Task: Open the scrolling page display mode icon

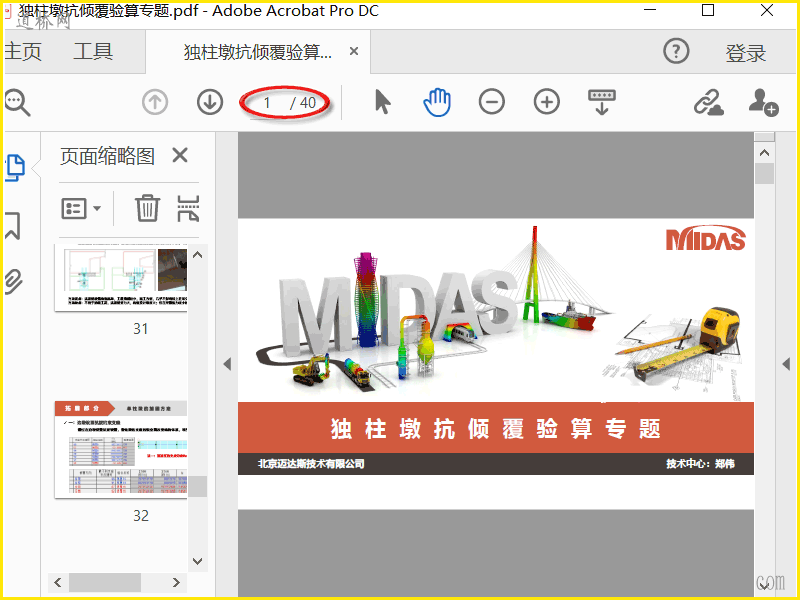Action: coord(602,102)
